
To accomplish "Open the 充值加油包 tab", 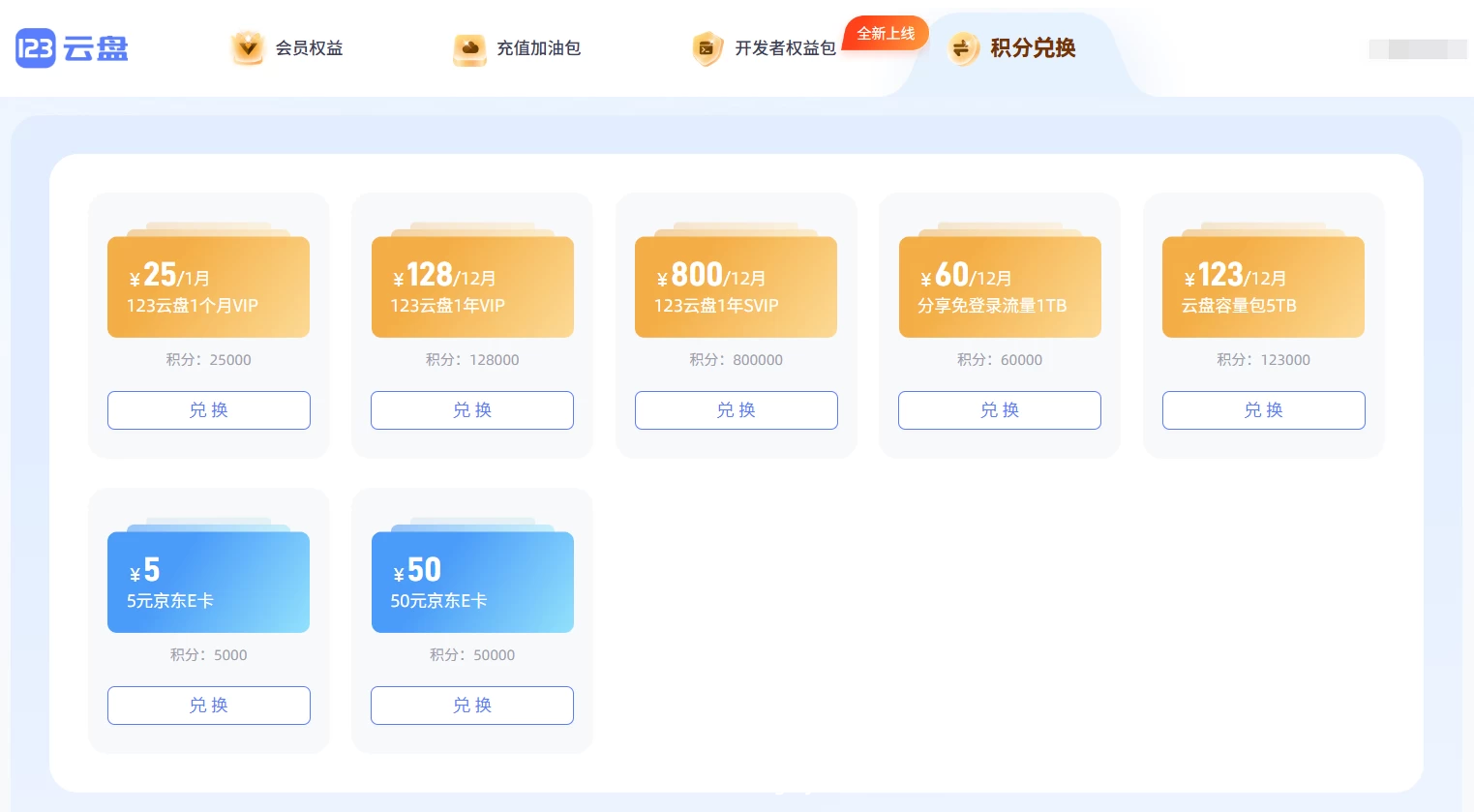I will click(517, 48).
